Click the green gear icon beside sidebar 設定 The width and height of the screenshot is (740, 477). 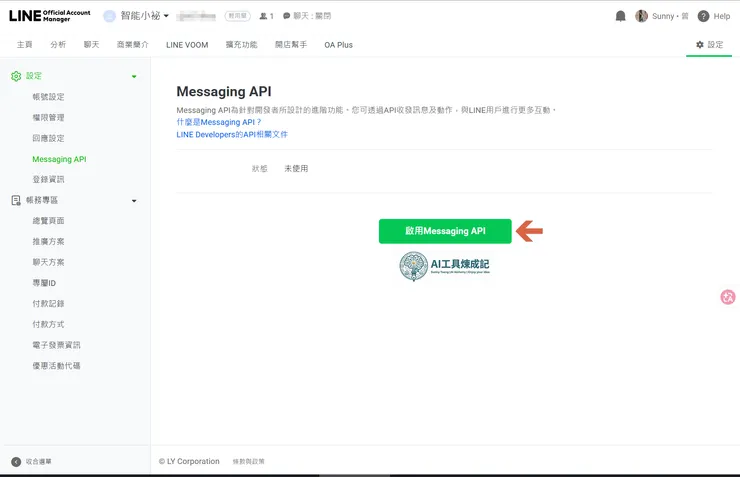point(16,76)
